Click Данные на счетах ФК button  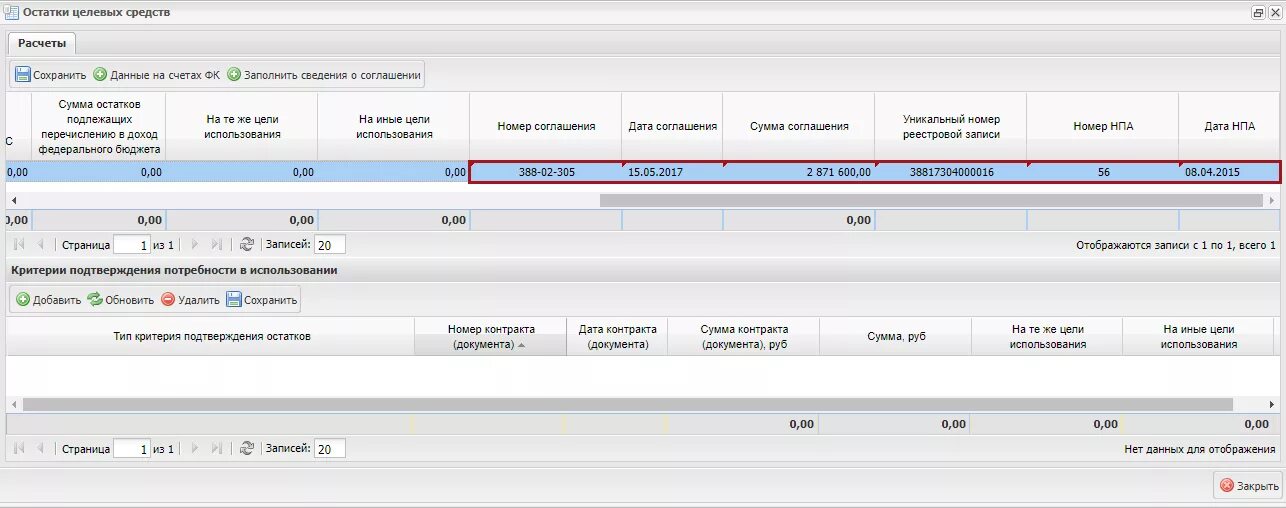click(x=156, y=75)
